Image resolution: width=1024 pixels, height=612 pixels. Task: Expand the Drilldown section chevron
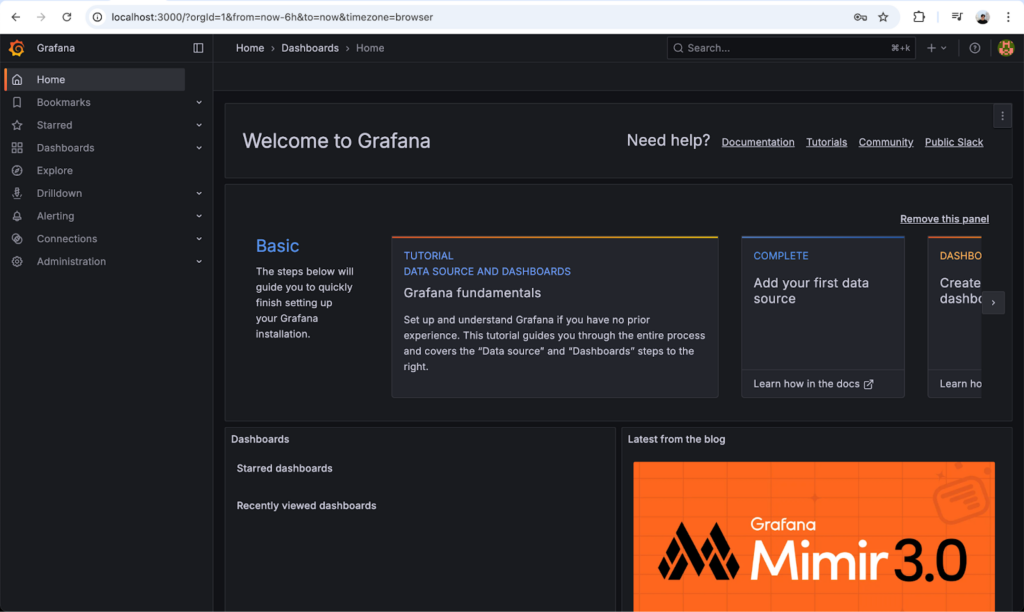pos(199,193)
